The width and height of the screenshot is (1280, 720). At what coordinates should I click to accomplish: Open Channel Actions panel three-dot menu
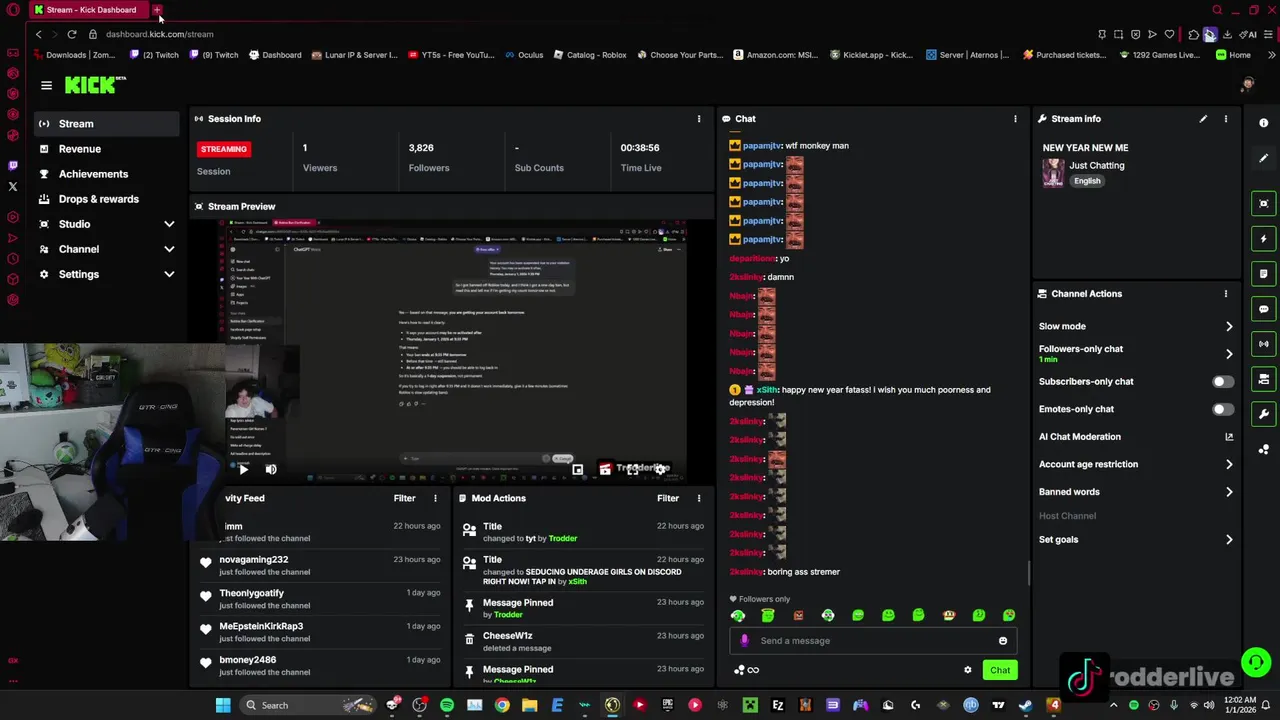(1226, 294)
